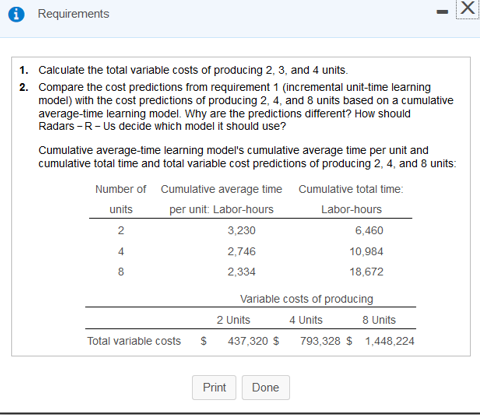Click the 'Variable costs of producing' header
The width and height of the screenshot is (480, 415).
306,299
